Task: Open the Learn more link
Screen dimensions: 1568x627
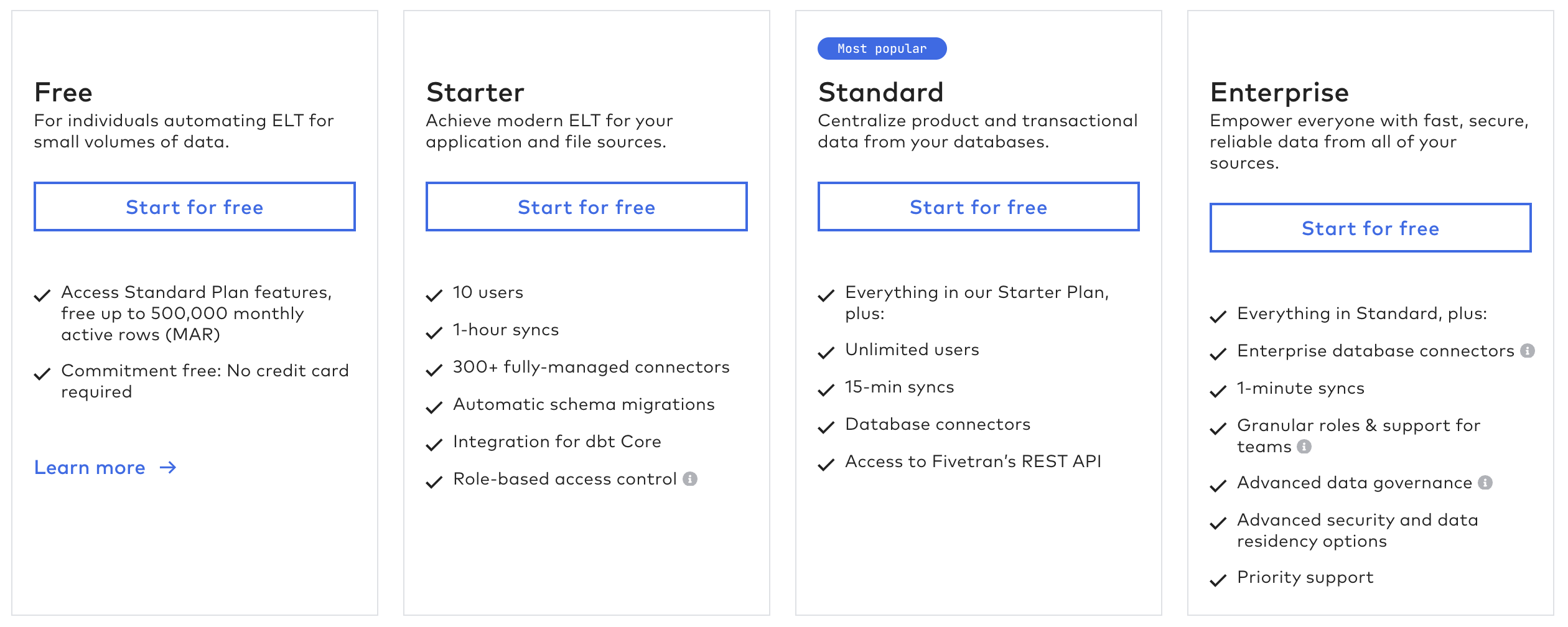Action: pos(90,468)
